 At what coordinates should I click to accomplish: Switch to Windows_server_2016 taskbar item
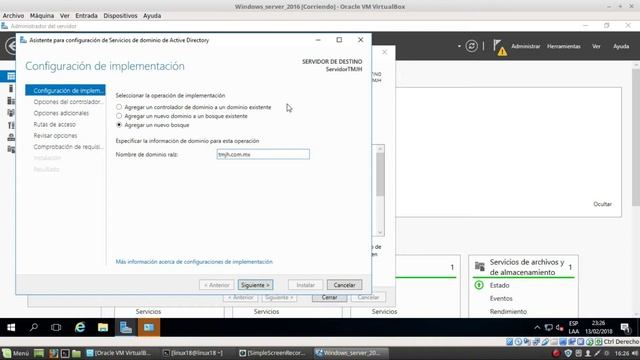(351, 353)
